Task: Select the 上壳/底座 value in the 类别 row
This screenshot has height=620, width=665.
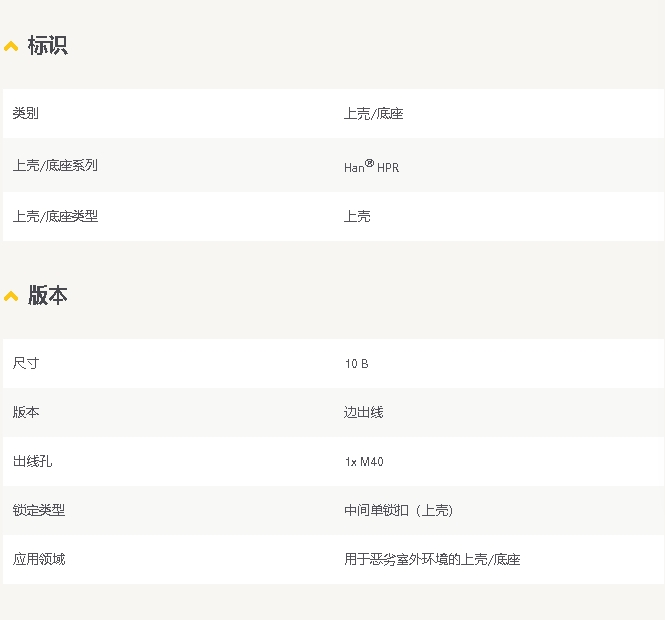Action: click(373, 114)
